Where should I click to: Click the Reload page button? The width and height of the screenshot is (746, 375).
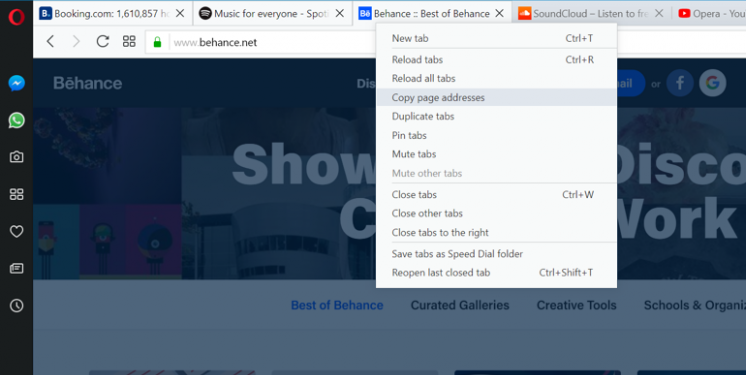point(103,42)
